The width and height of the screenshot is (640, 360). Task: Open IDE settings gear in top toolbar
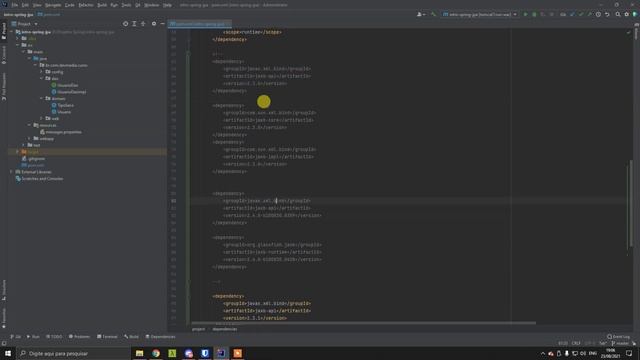pyautogui.click(x=627, y=14)
